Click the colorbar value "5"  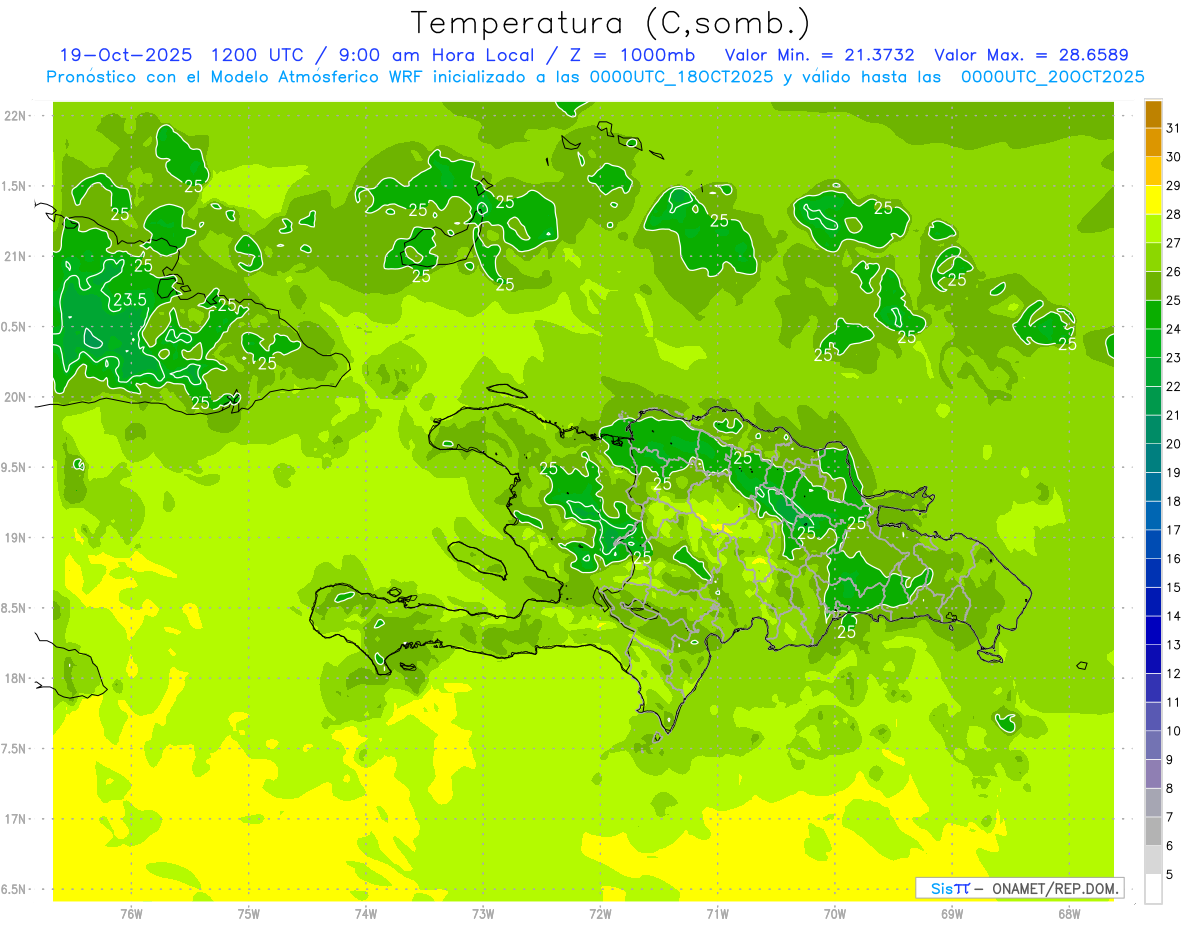pyautogui.click(x=1170, y=875)
